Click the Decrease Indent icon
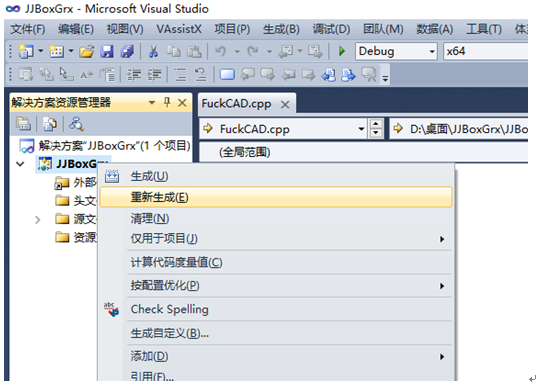 [134, 74]
